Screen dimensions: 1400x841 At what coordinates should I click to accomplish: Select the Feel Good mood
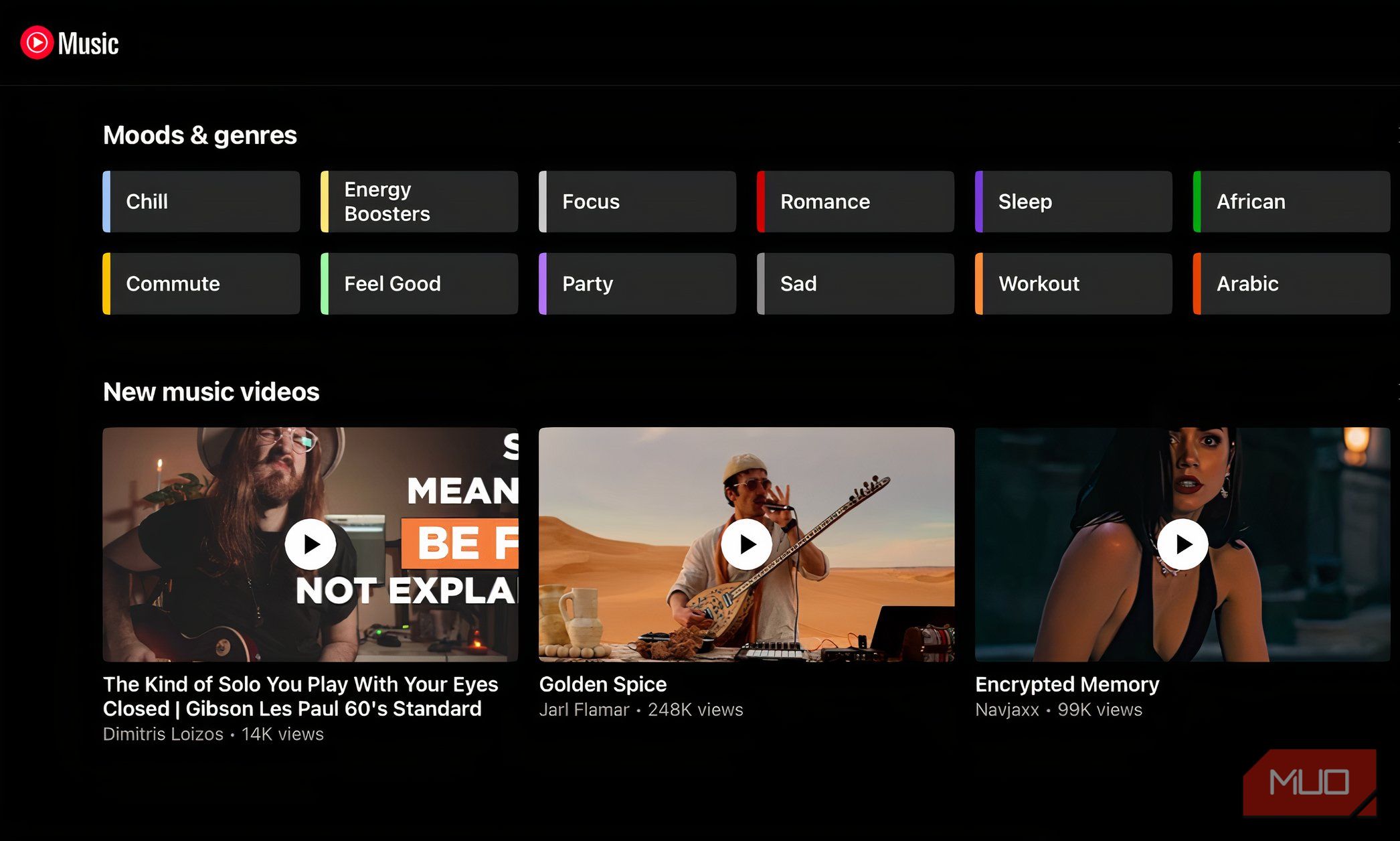420,284
